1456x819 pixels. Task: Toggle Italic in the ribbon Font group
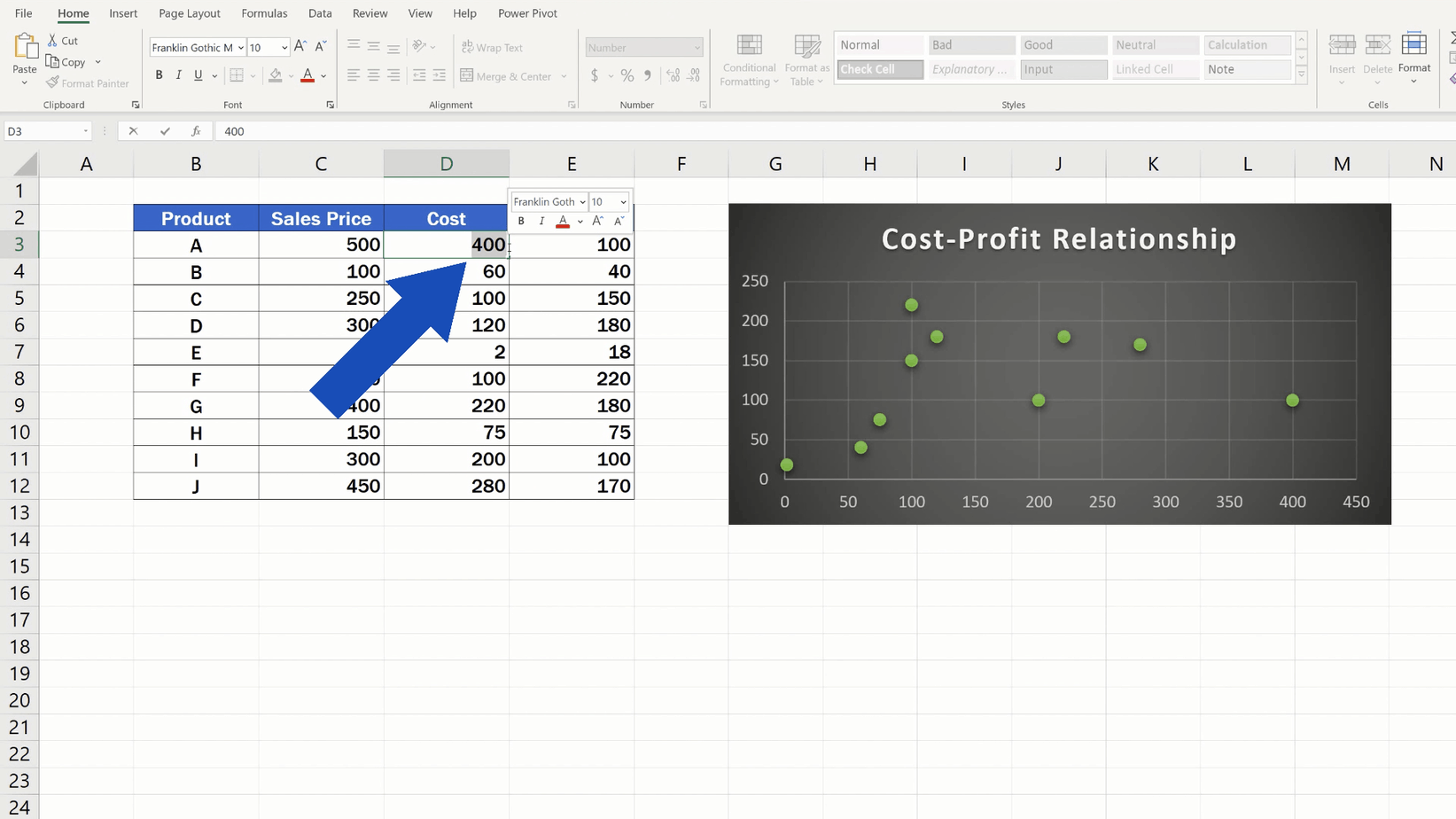click(x=179, y=75)
